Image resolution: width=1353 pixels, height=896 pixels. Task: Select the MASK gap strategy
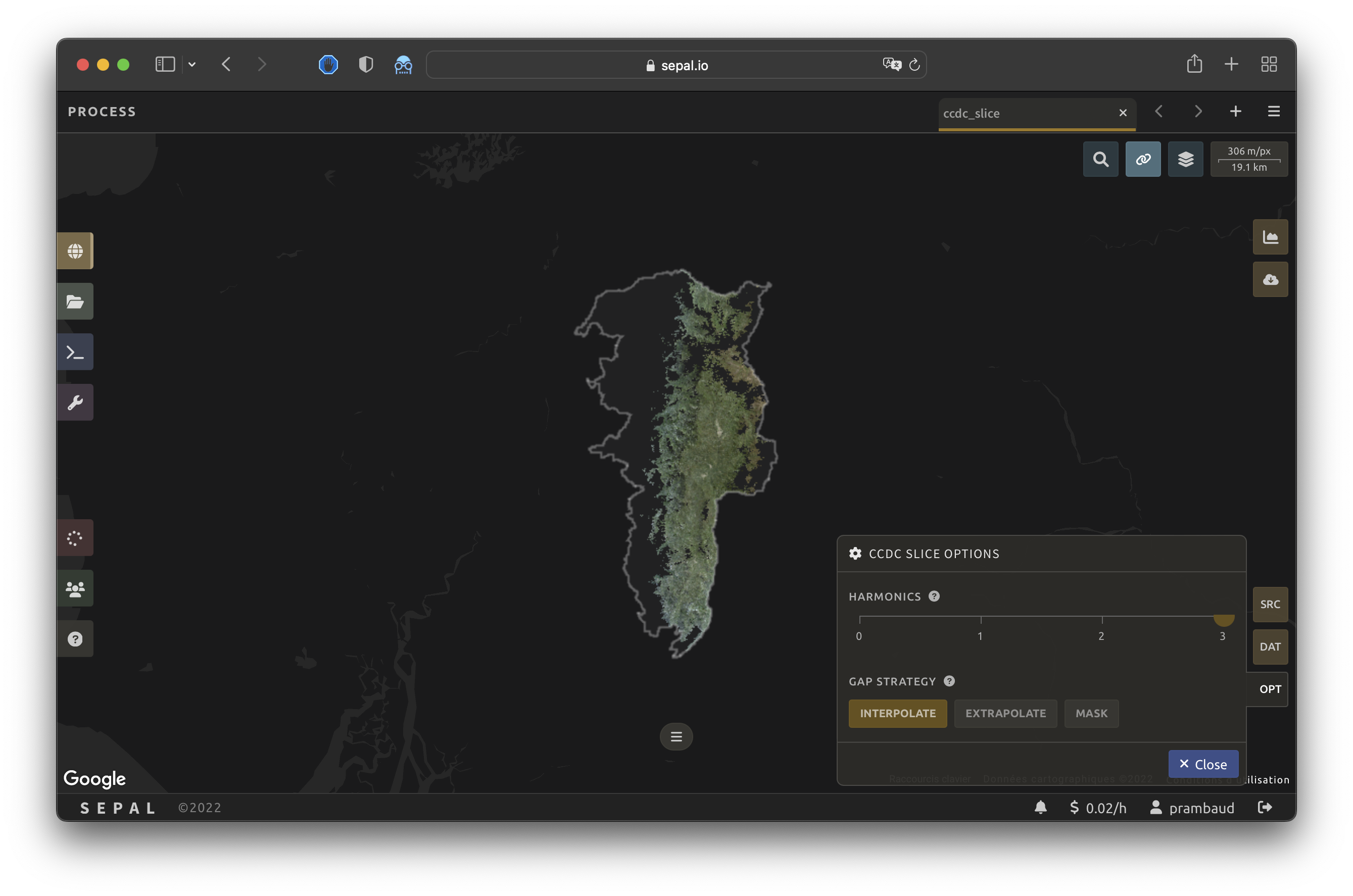[x=1091, y=713]
